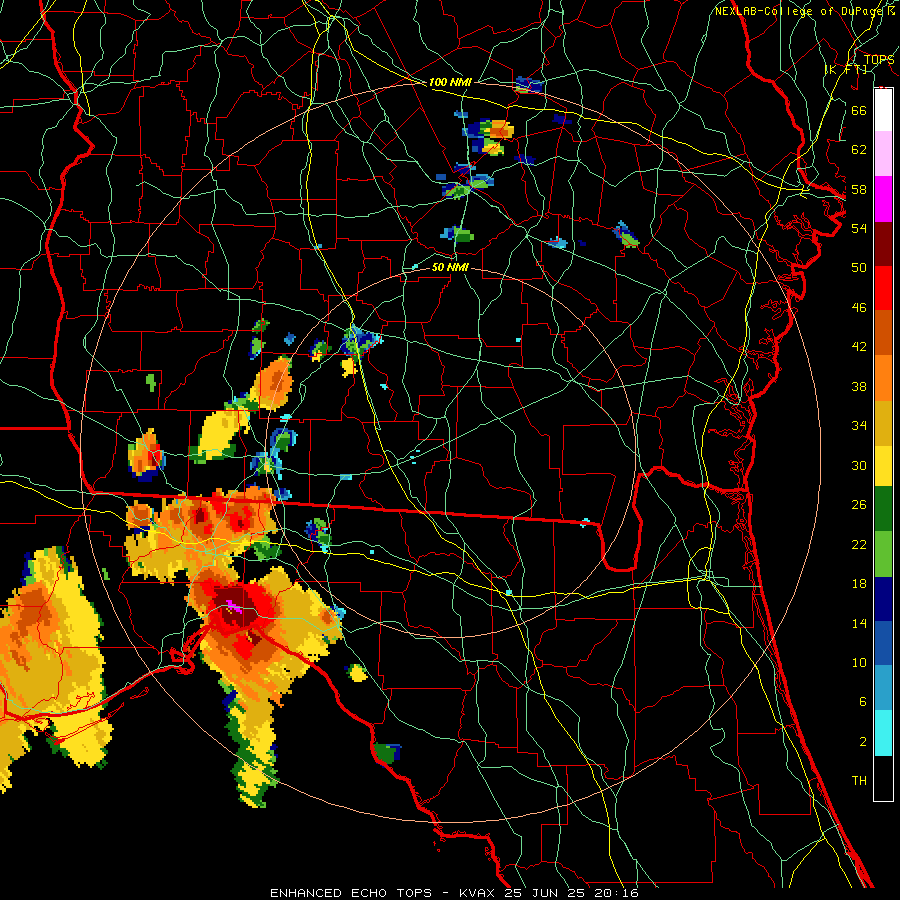Screen dimensions: 900x900
Task: Click the navy blue 14-18 legend block
Action: coord(883,599)
